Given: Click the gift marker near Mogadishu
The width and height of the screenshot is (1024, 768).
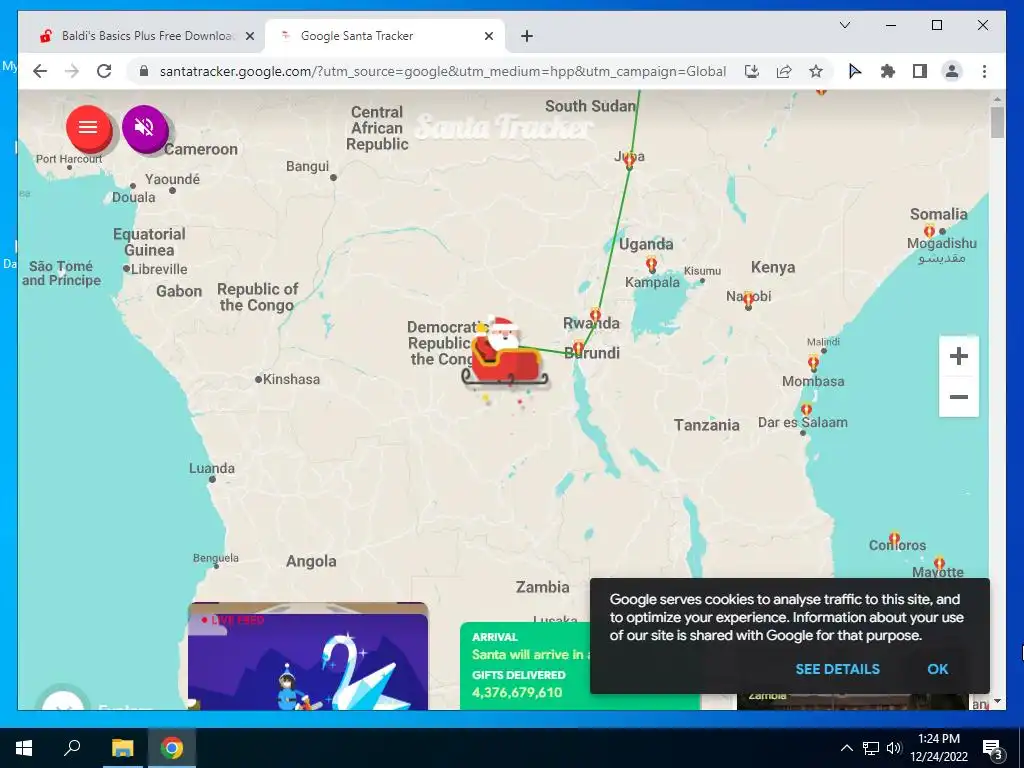Looking at the screenshot, I should [x=929, y=231].
